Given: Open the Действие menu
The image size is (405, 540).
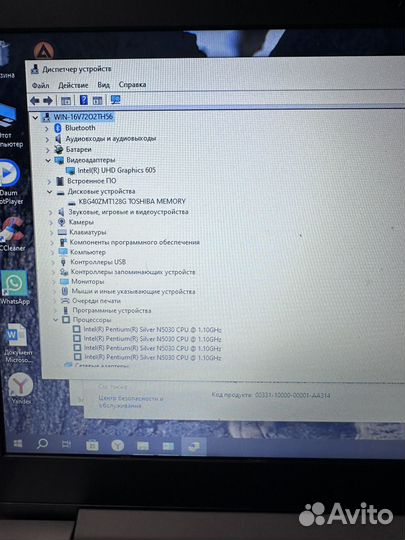Looking at the screenshot, I should coord(73,85).
